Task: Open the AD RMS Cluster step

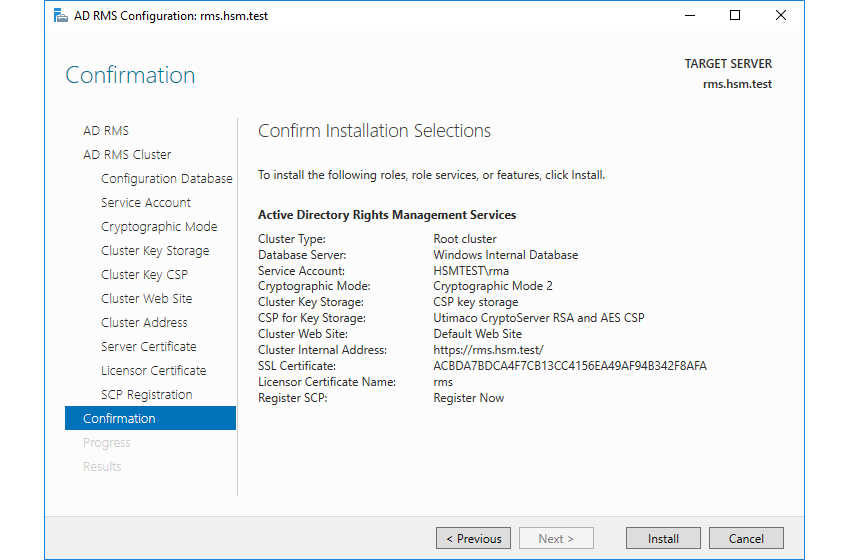Action: point(127,155)
